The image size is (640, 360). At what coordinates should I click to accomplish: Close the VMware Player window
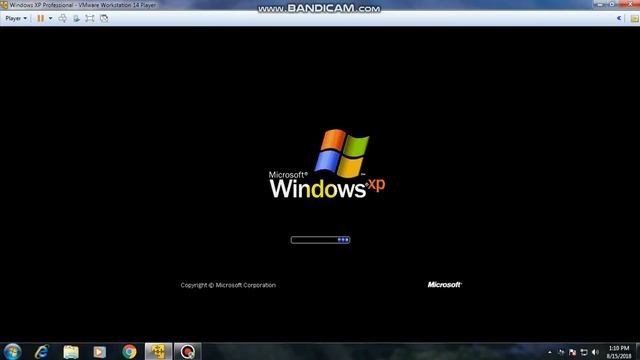coord(629,4)
